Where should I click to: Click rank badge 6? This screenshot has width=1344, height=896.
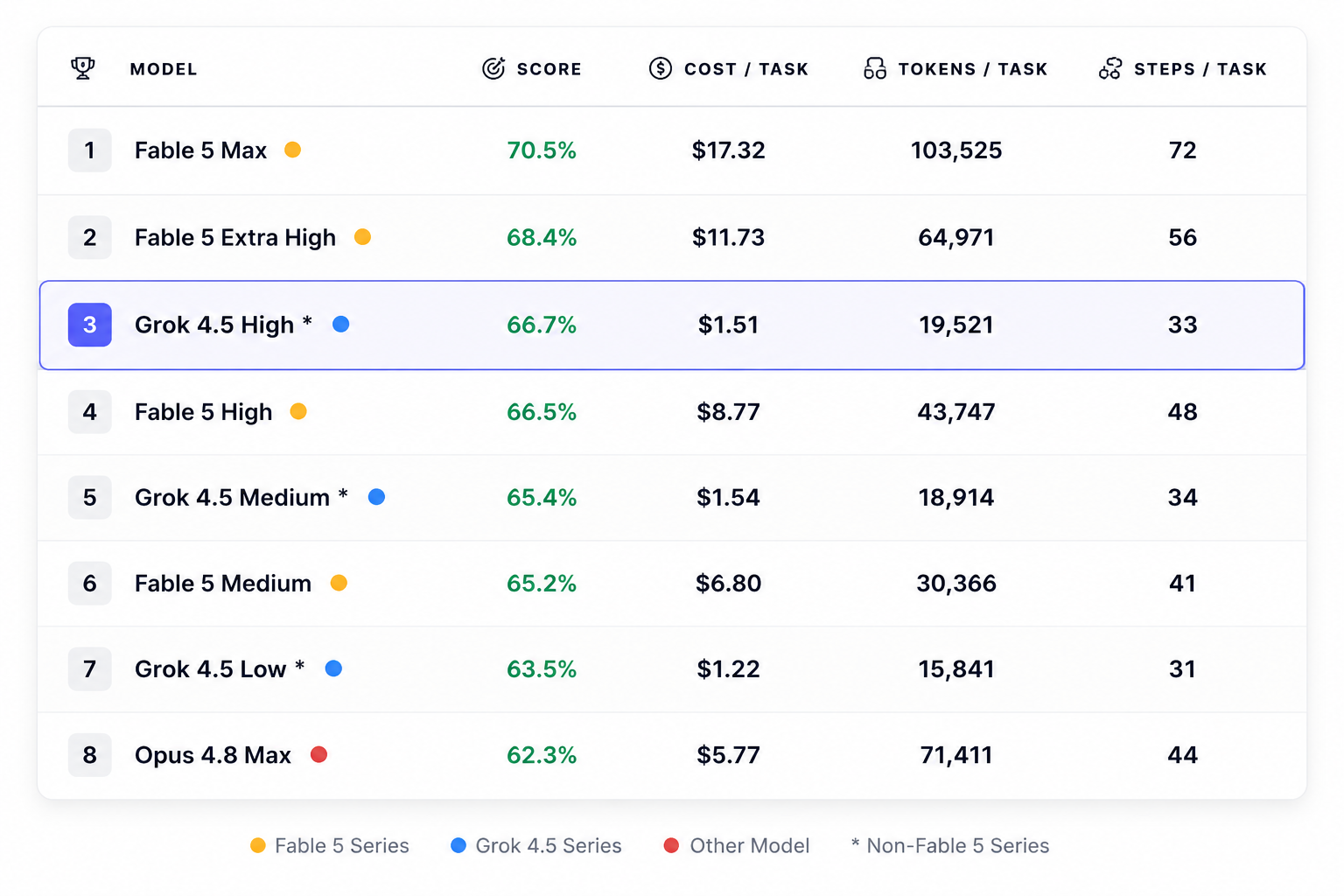click(90, 584)
